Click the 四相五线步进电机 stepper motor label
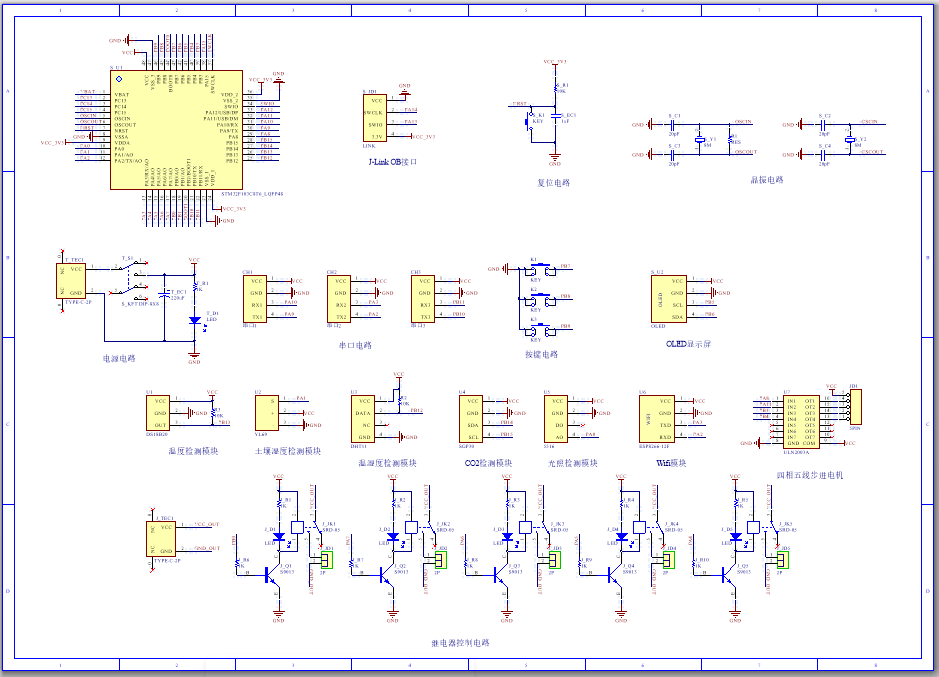939x677 pixels. pos(810,475)
